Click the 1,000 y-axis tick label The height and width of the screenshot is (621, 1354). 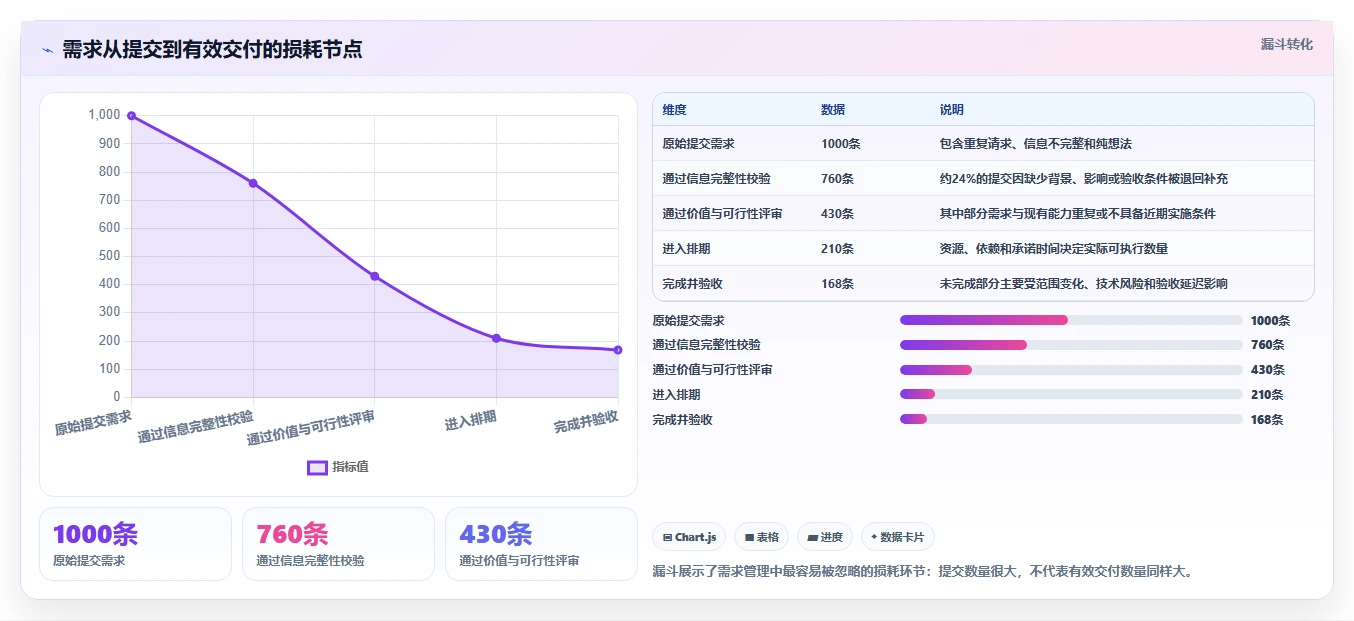point(104,115)
